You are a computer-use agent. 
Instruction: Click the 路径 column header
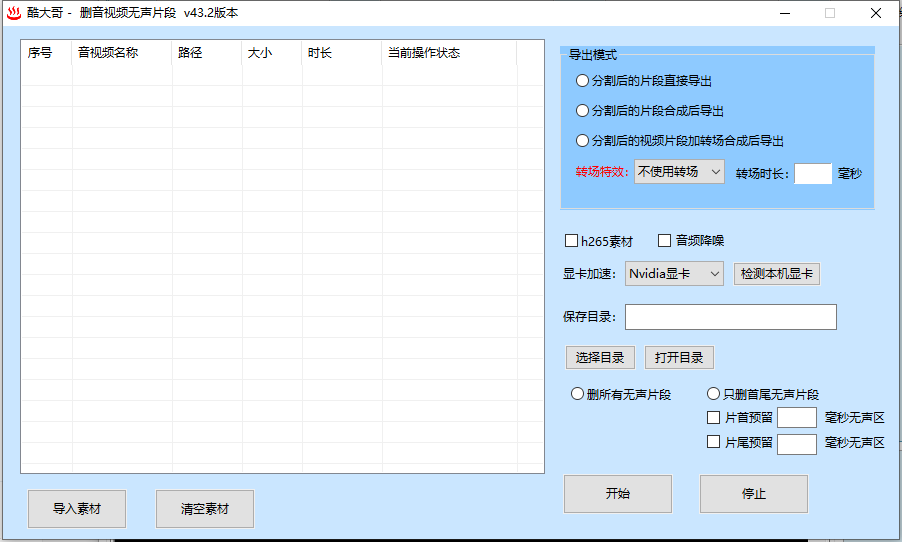207,53
